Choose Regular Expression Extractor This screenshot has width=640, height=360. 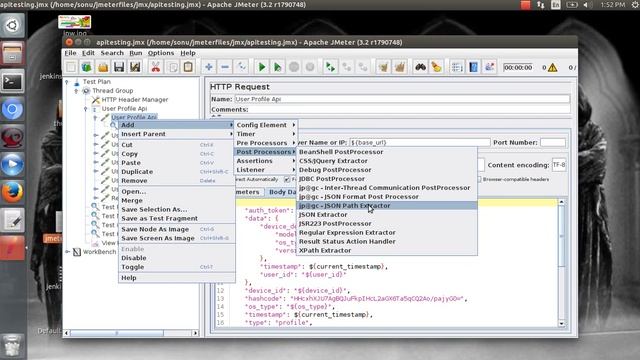[x=387, y=233]
